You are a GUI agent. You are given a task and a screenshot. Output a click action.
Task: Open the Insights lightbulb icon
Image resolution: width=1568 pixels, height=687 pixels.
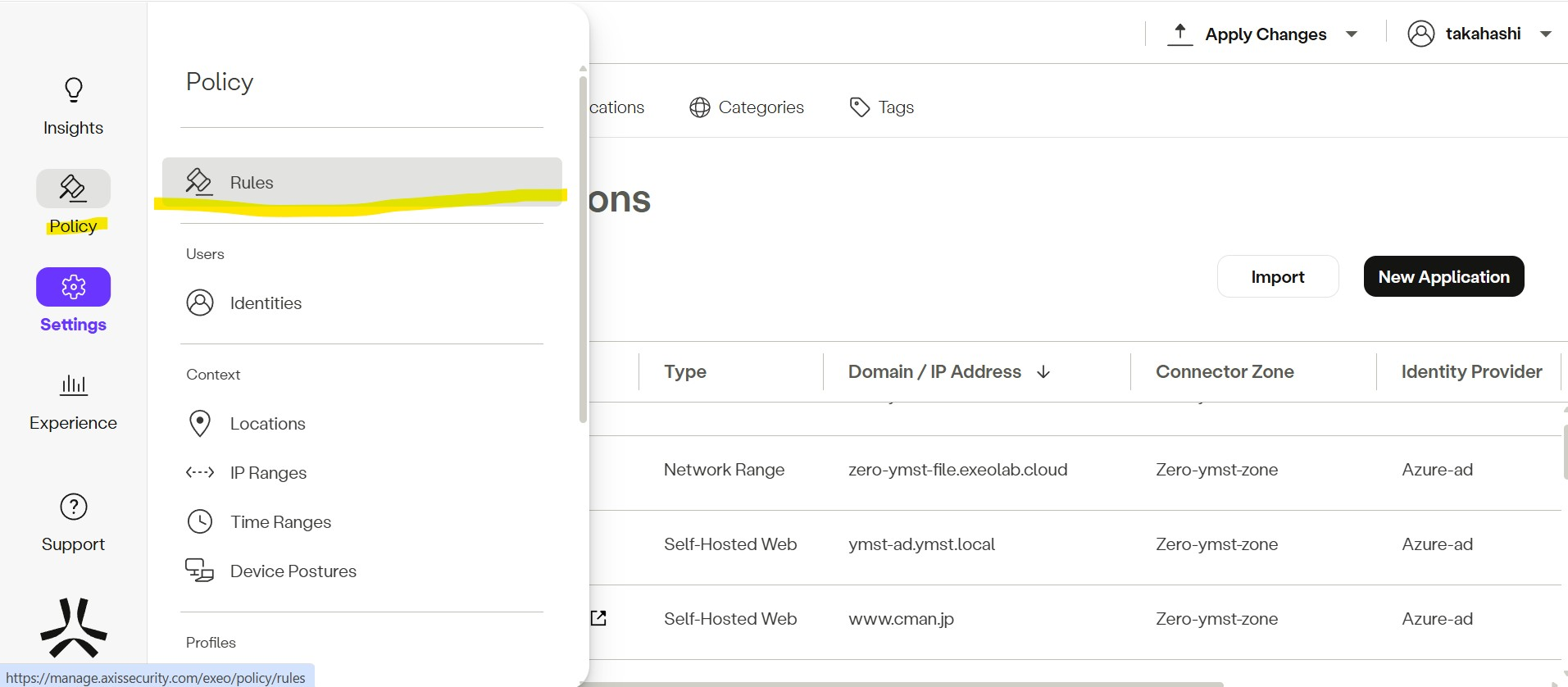(73, 90)
